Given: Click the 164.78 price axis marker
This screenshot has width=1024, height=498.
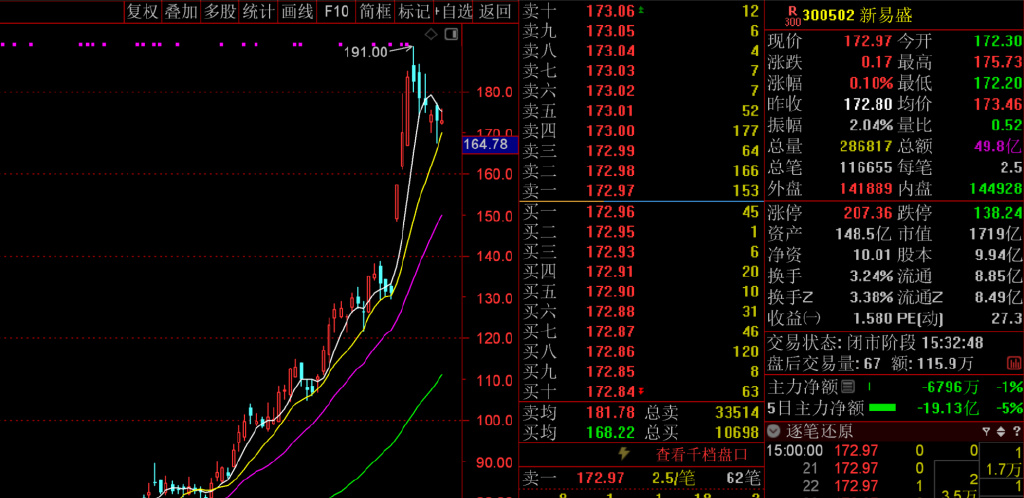Looking at the screenshot, I should click(x=487, y=145).
